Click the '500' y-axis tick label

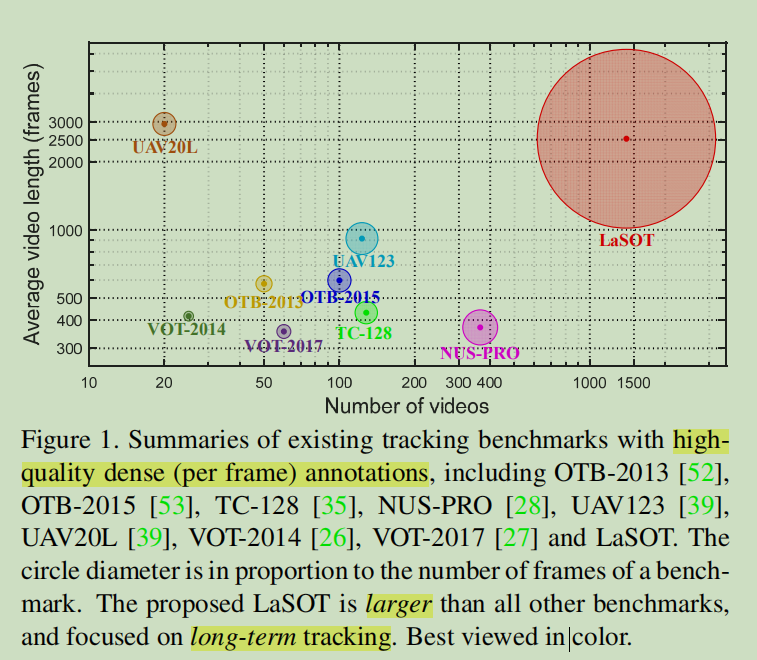[x=70, y=299]
